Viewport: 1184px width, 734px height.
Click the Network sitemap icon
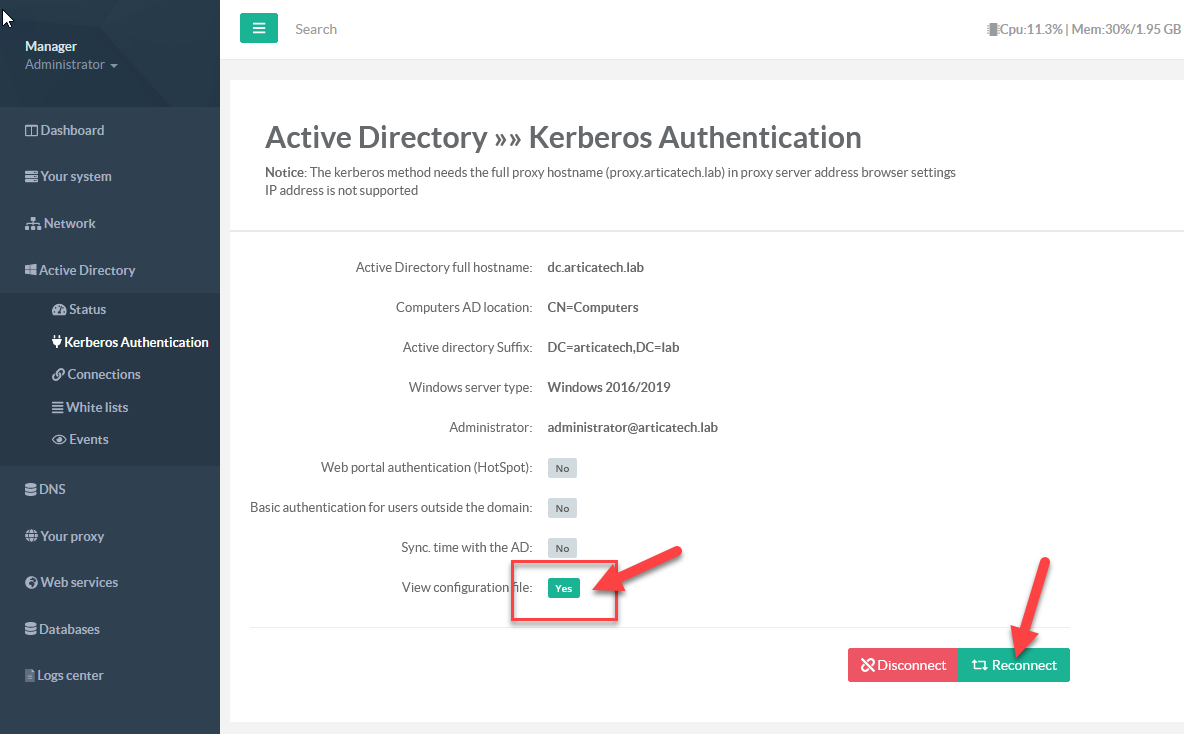click(32, 224)
